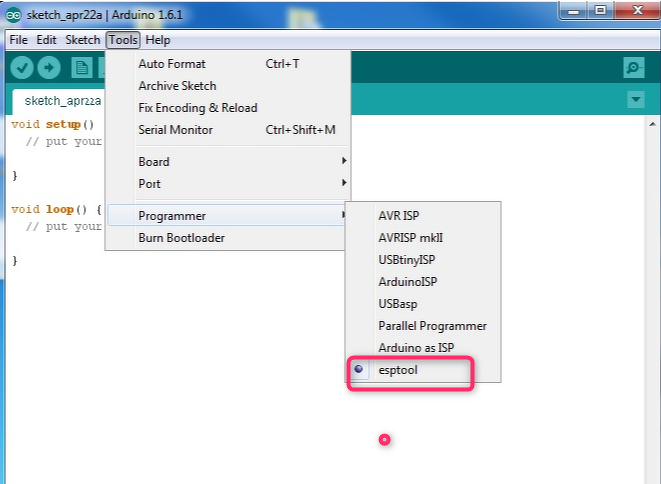This screenshot has height=484, width=661.
Task: Minimize the Arduino window
Action: 573,11
